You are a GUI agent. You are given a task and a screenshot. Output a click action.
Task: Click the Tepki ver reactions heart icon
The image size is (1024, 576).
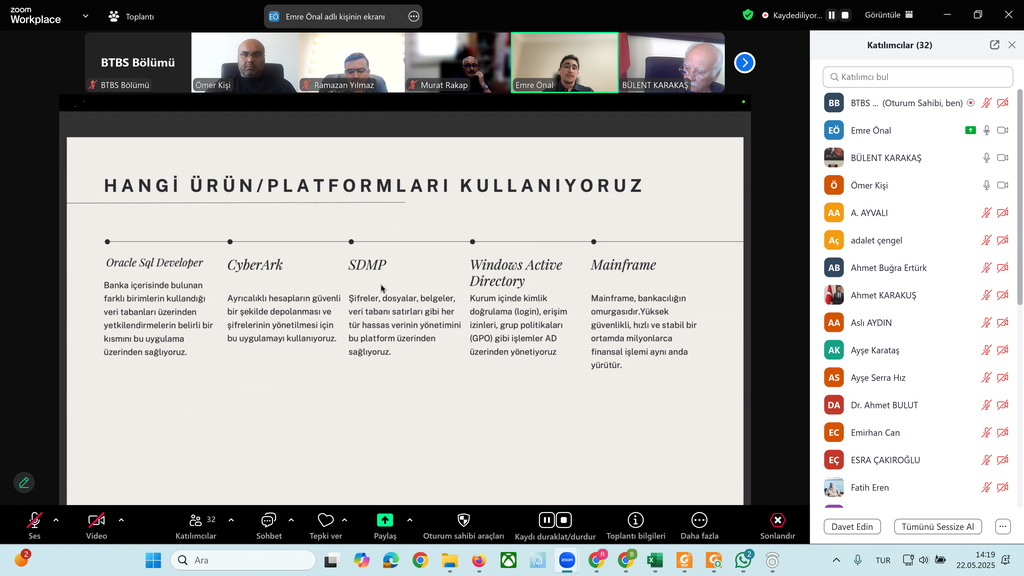coord(325,521)
